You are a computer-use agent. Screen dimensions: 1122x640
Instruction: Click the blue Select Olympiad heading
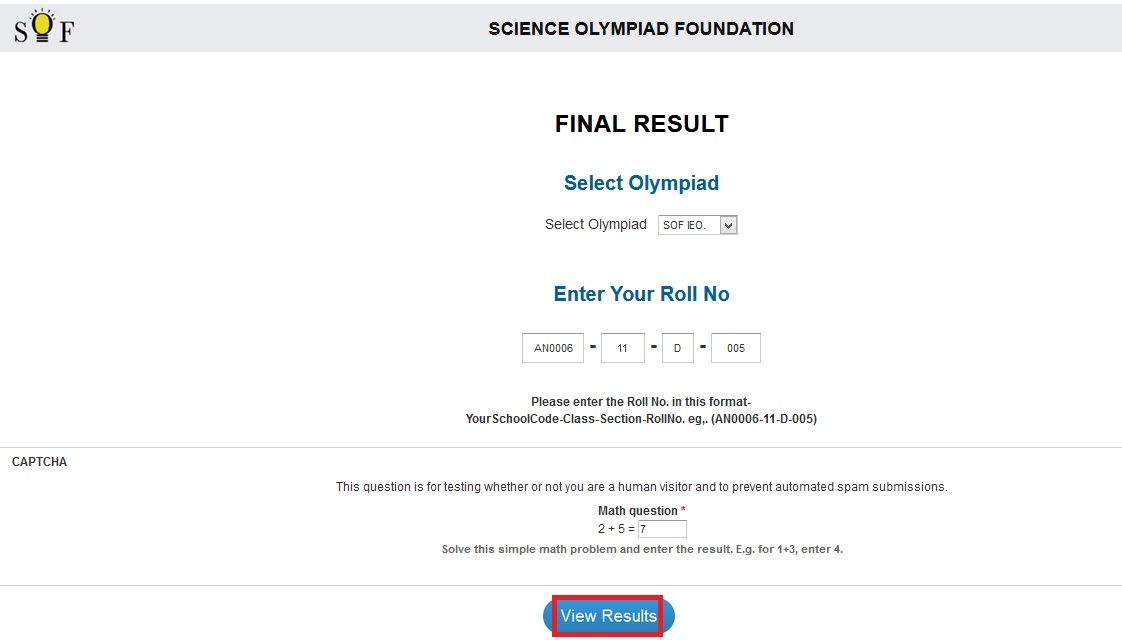tap(641, 183)
